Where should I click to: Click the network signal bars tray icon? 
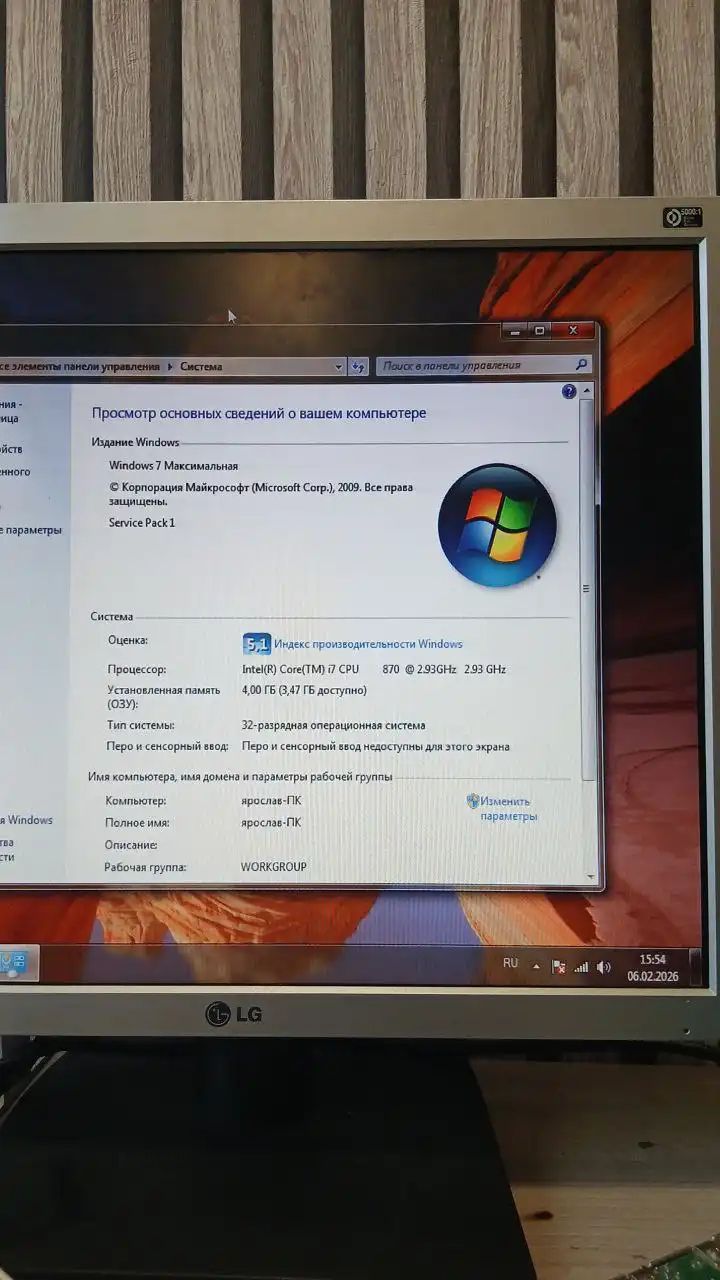(581, 967)
